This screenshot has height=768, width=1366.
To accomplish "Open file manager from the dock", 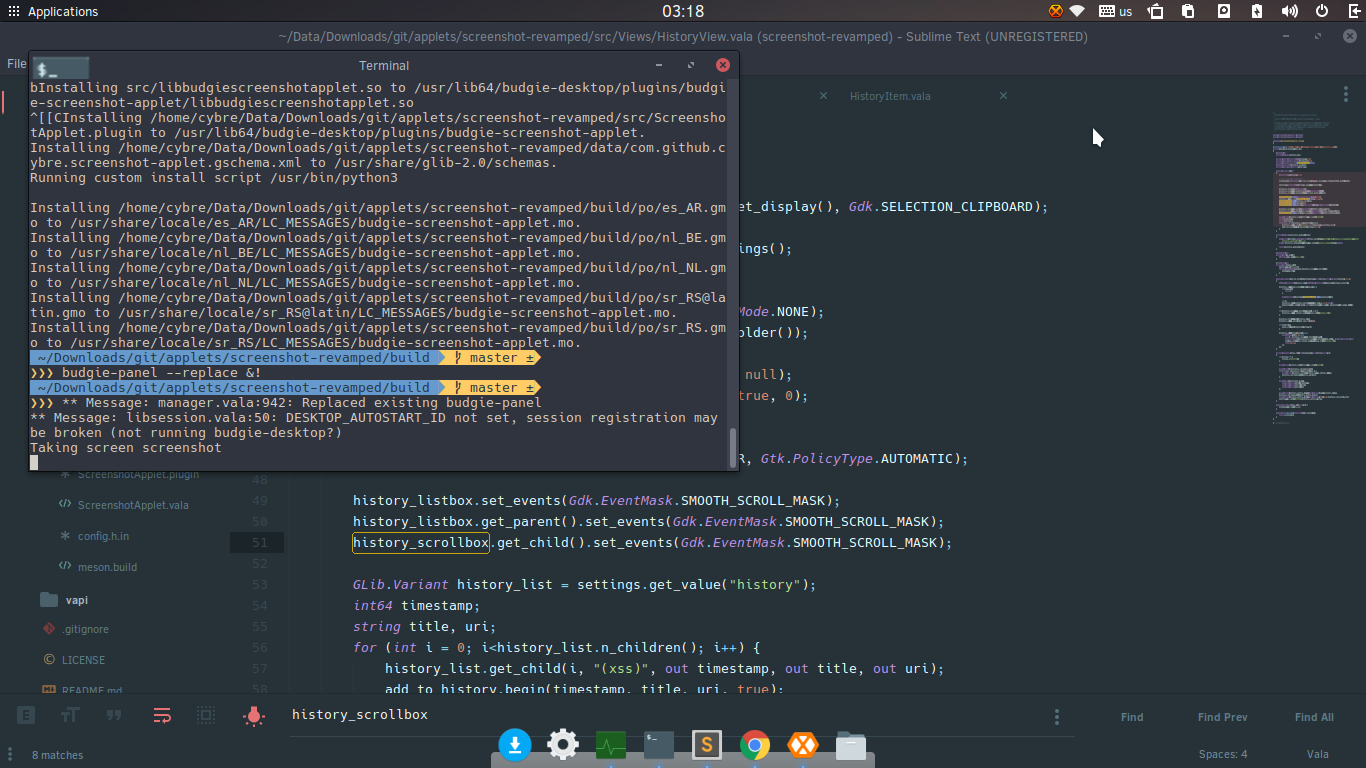I will (x=851, y=745).
